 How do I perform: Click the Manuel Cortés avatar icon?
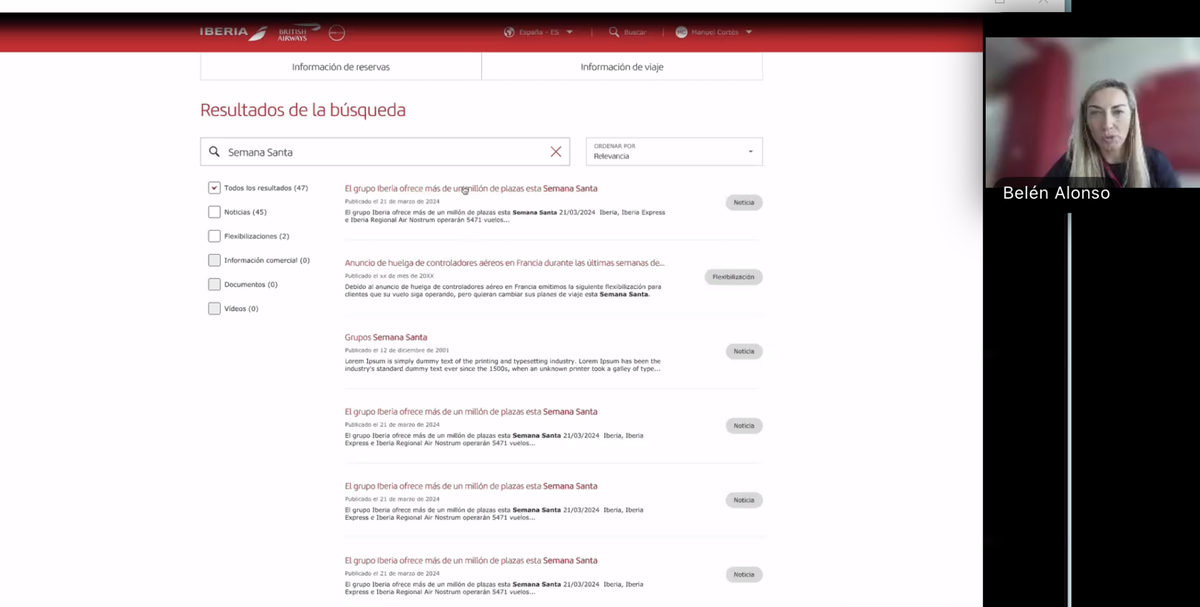[x=681, y=32]
